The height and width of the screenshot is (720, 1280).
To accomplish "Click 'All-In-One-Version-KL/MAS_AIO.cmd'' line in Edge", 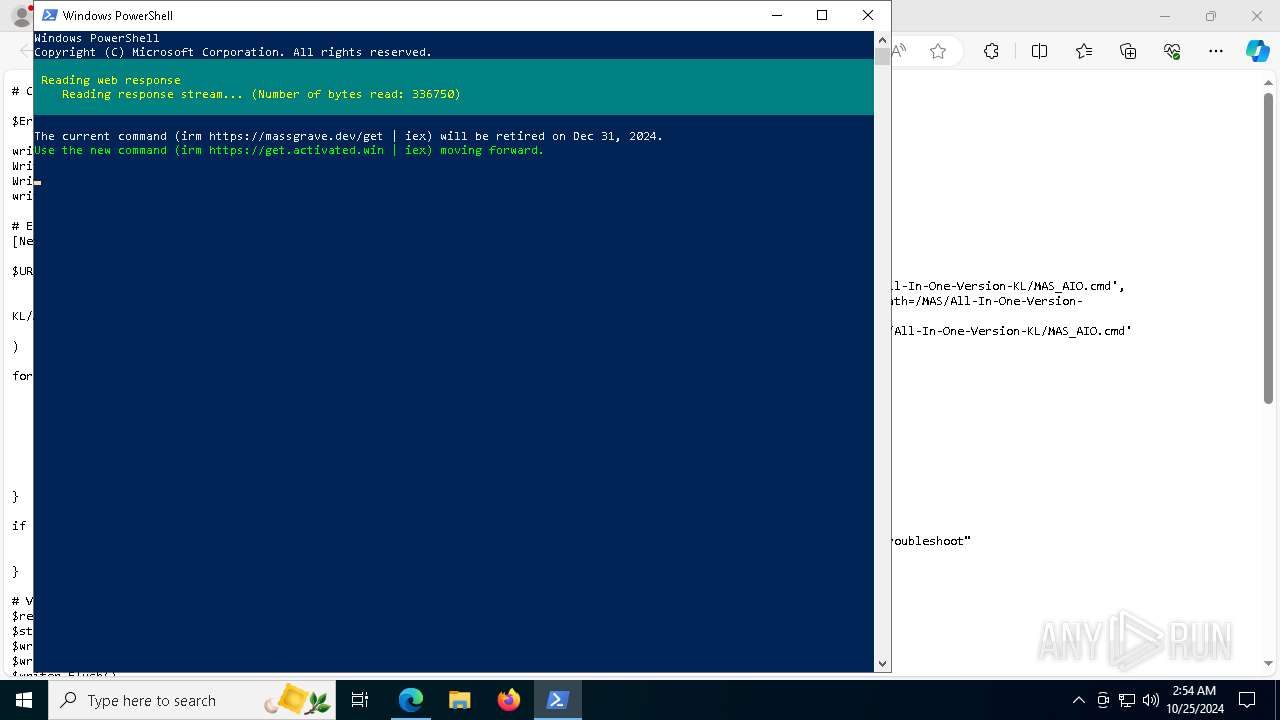I will pos(1012,331).
